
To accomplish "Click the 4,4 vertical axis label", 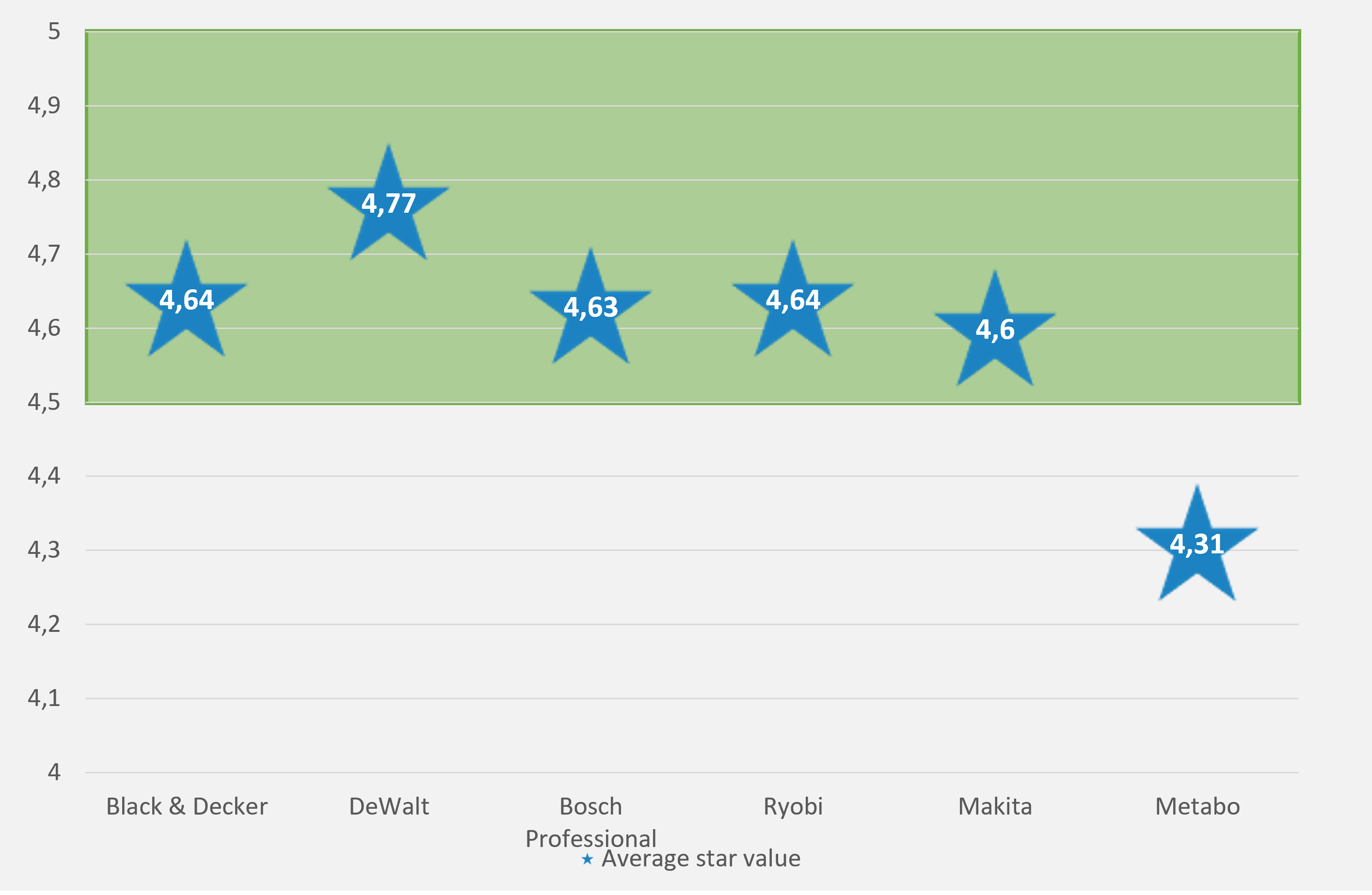I will tap(44, 476).
